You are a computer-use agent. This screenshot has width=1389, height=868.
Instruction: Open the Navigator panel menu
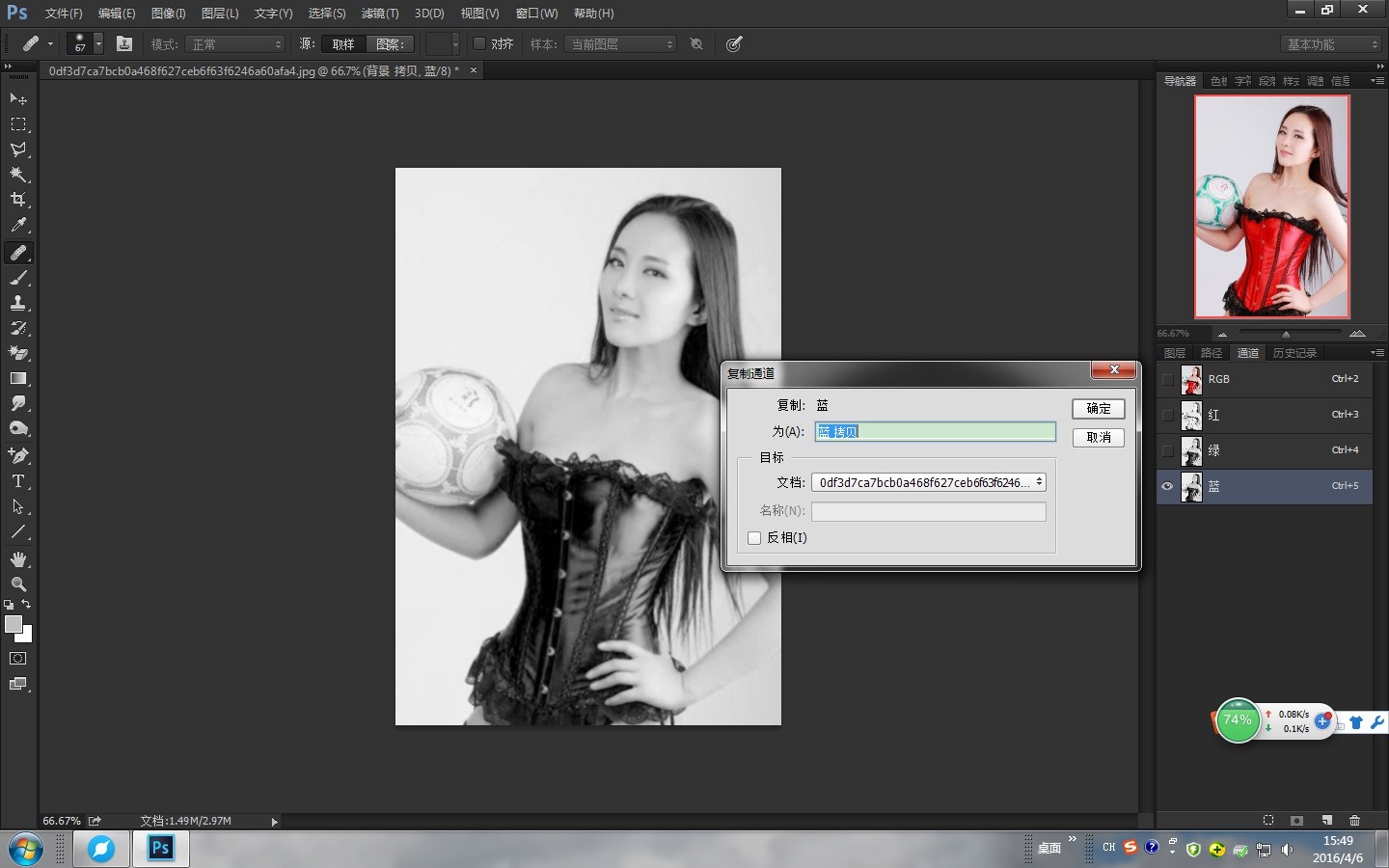click(1376, 81)
